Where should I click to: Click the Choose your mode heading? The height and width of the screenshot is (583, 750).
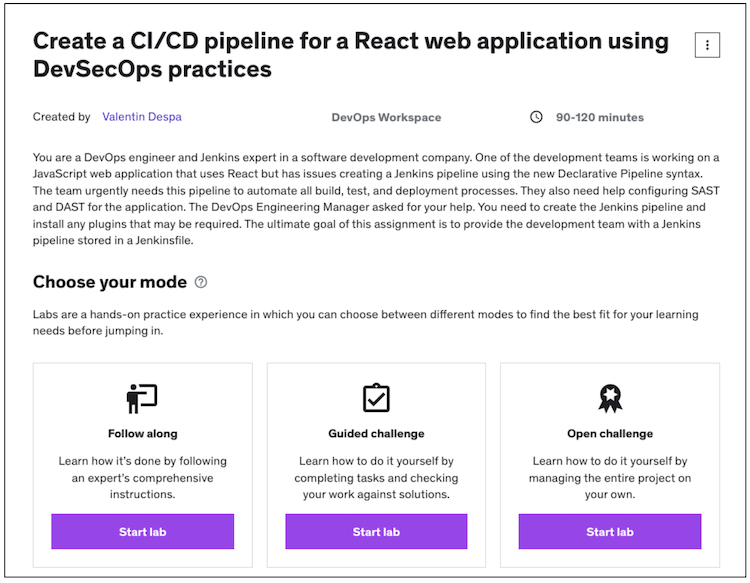pos(110,283)
